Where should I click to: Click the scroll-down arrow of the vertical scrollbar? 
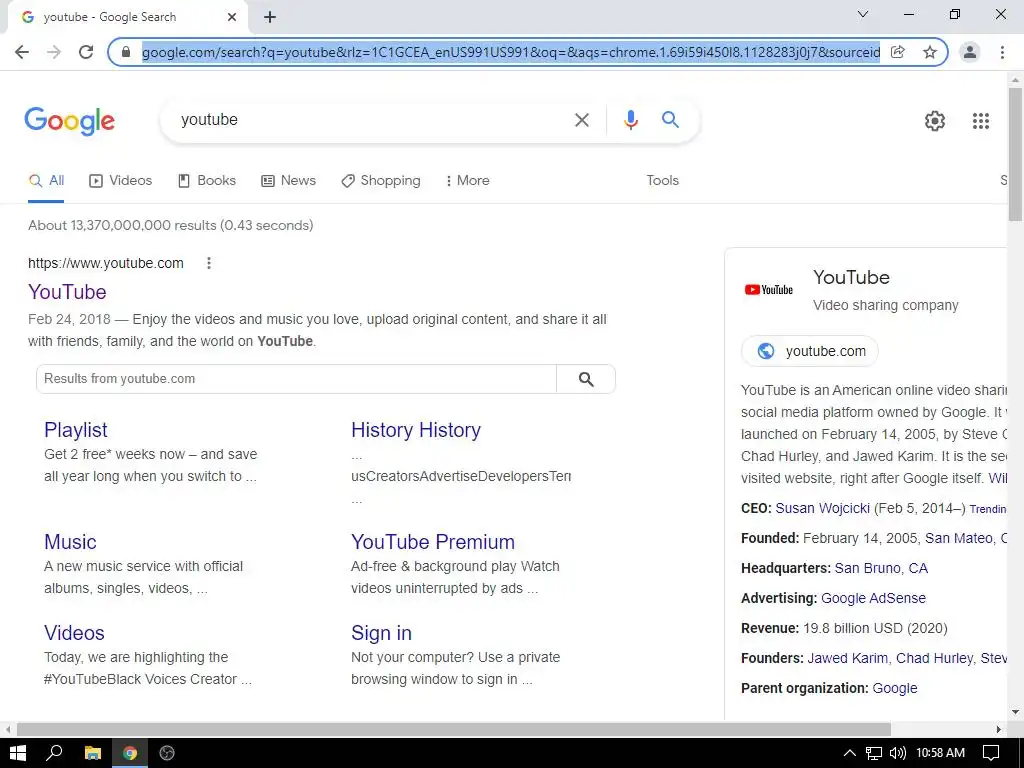click(1015, 712)
